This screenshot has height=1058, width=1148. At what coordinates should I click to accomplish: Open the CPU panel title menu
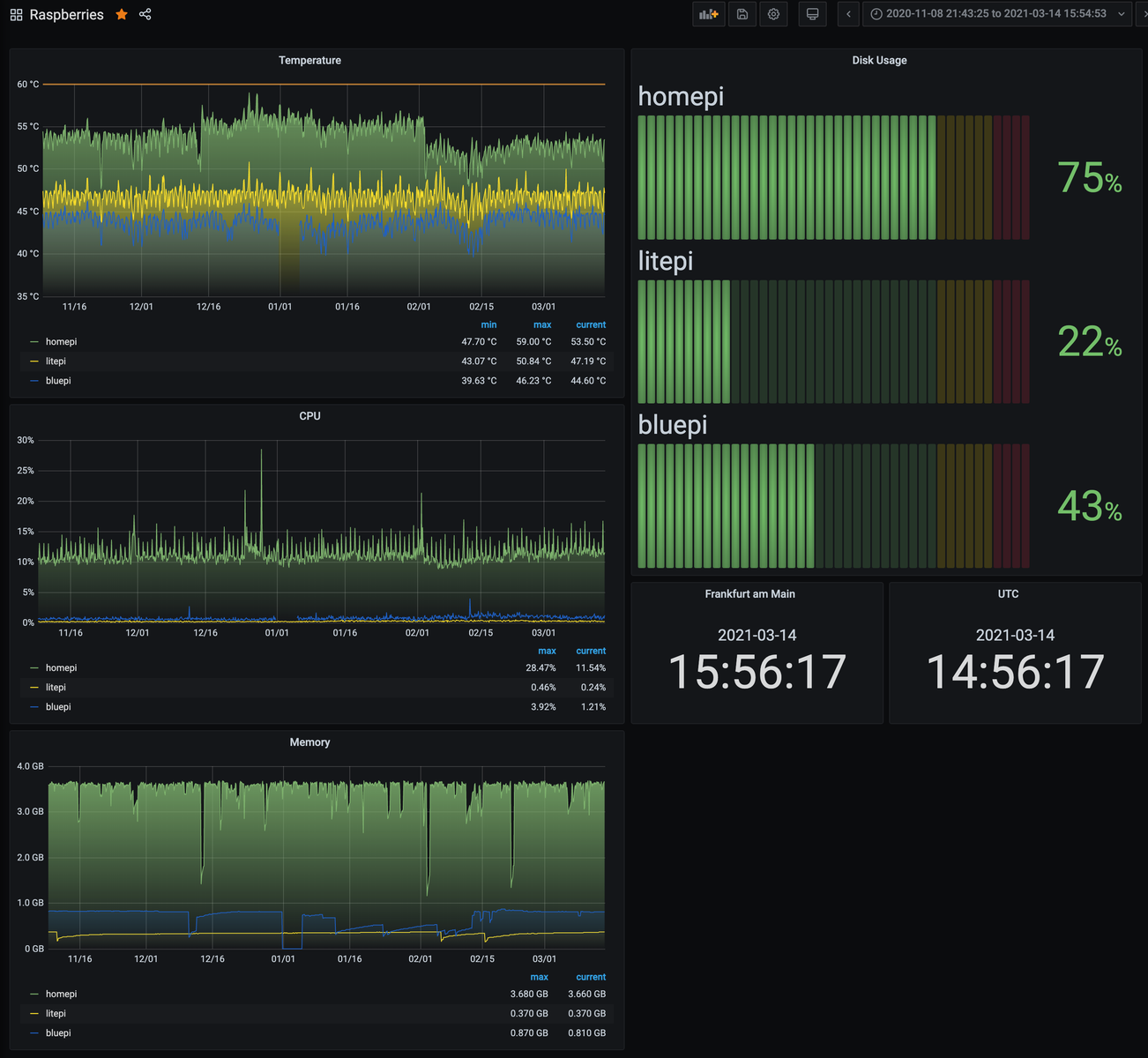[x=309, y=416]
